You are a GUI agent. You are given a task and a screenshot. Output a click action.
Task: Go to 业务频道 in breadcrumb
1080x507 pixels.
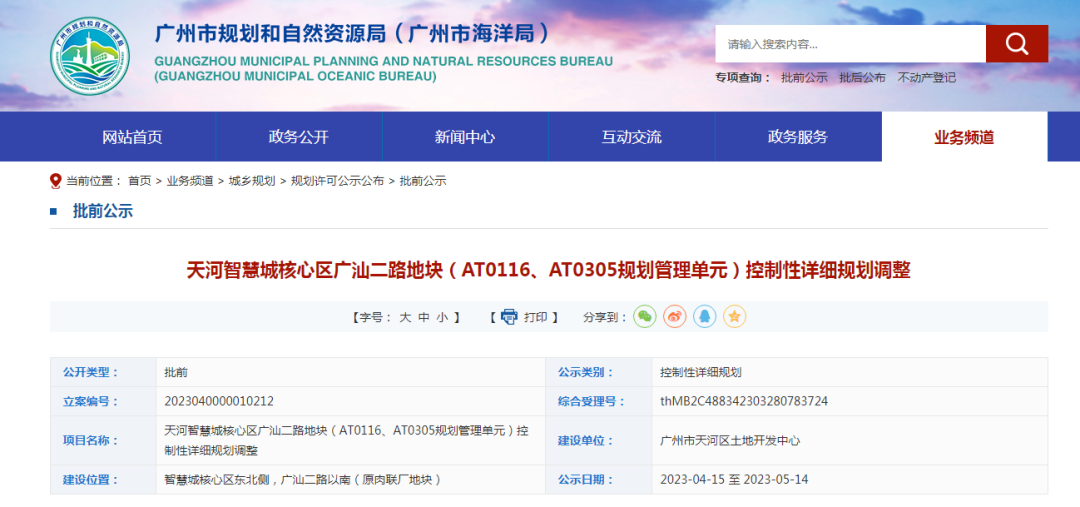(x=190, y=181)
